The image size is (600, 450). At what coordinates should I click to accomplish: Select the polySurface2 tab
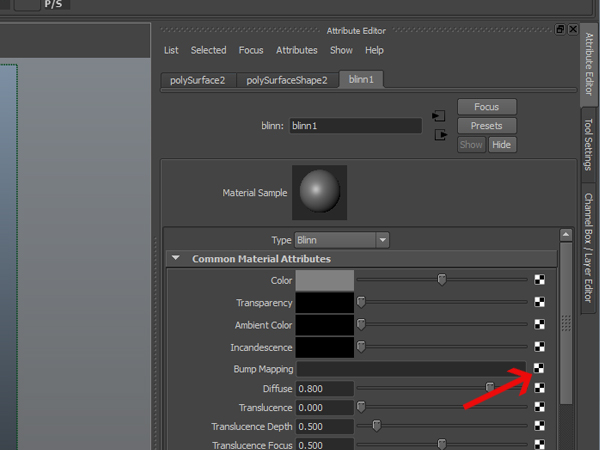198,80
